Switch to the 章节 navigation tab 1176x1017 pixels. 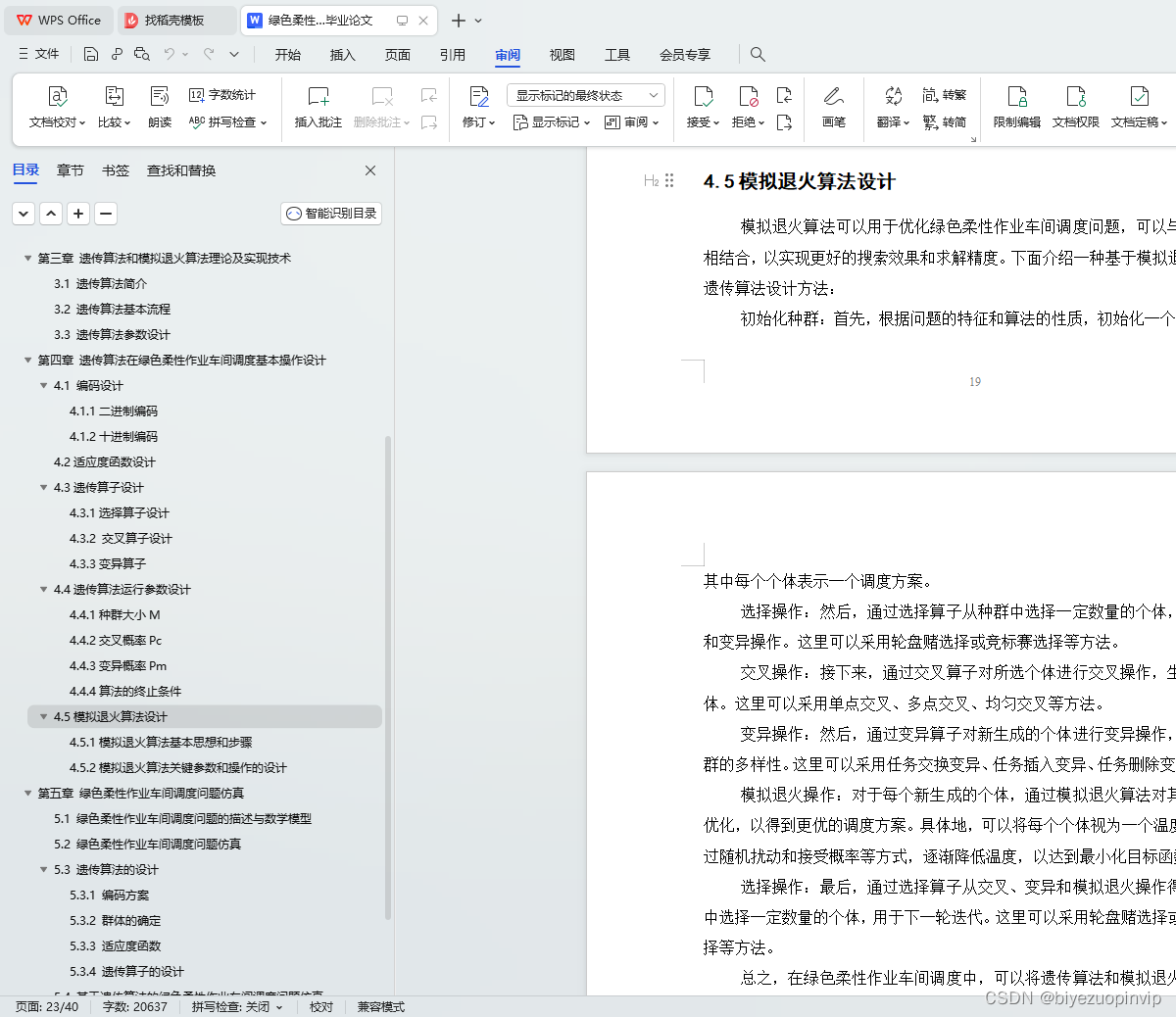[71, 170]
